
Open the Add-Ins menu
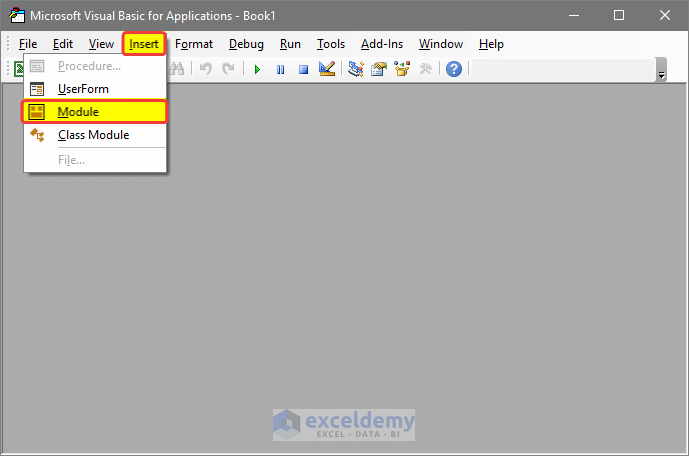tap(382, 44)
